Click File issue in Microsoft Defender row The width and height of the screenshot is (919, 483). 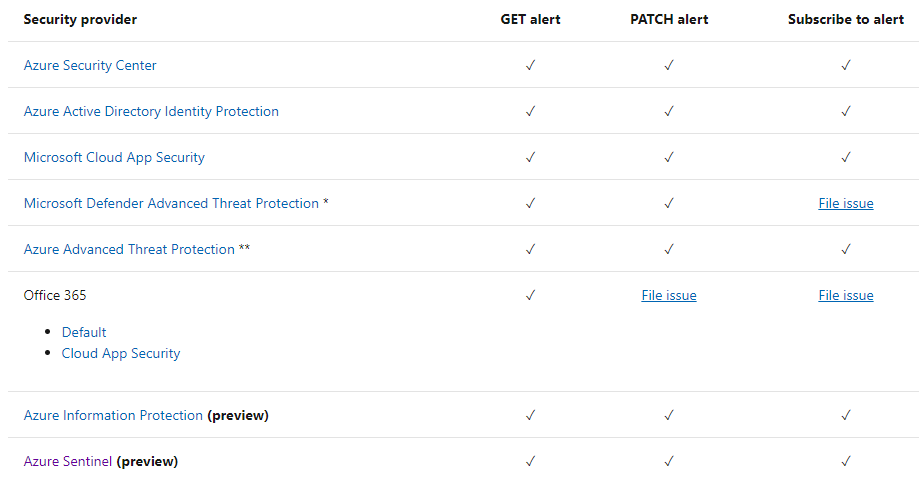point(846,203)
